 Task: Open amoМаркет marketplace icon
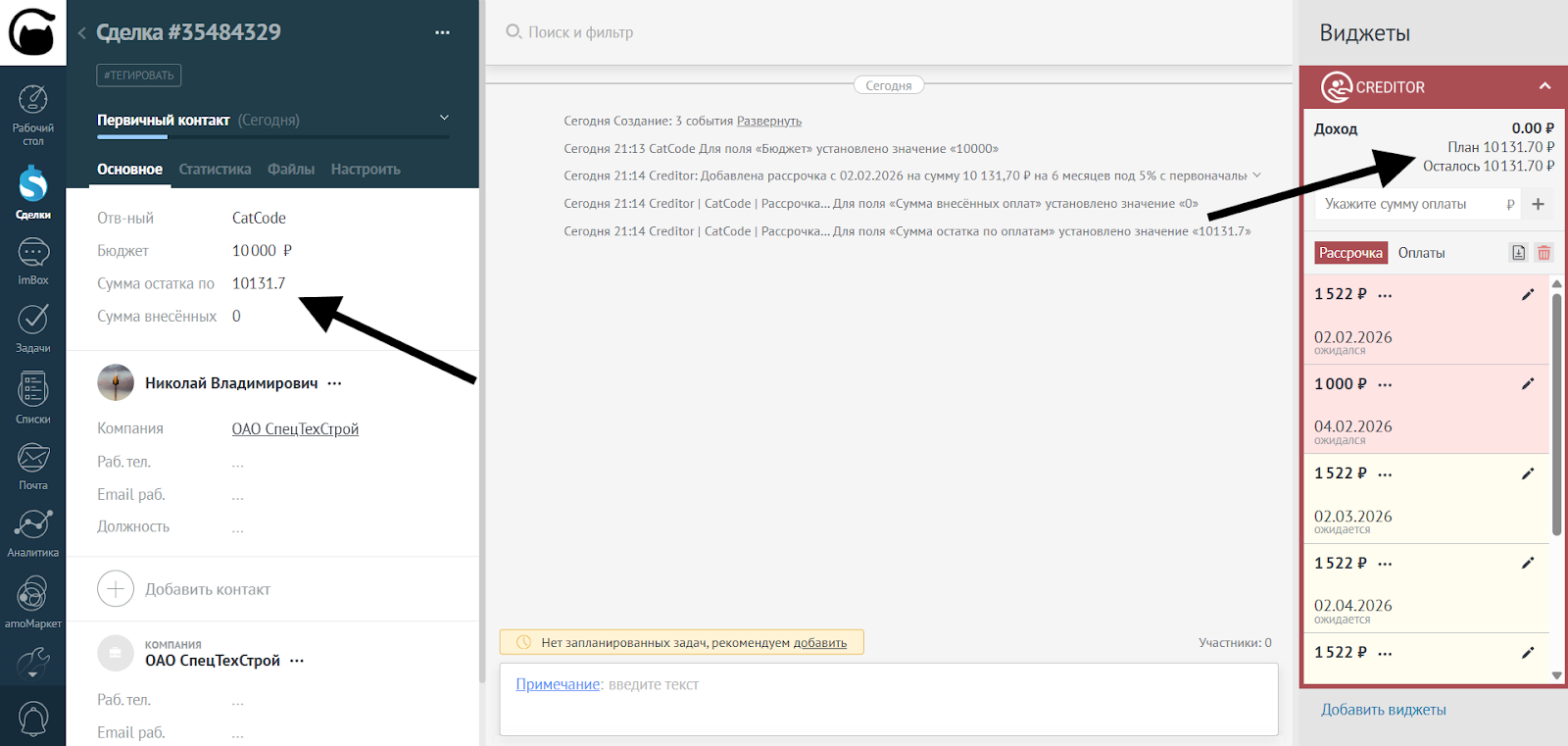point(33,601)
